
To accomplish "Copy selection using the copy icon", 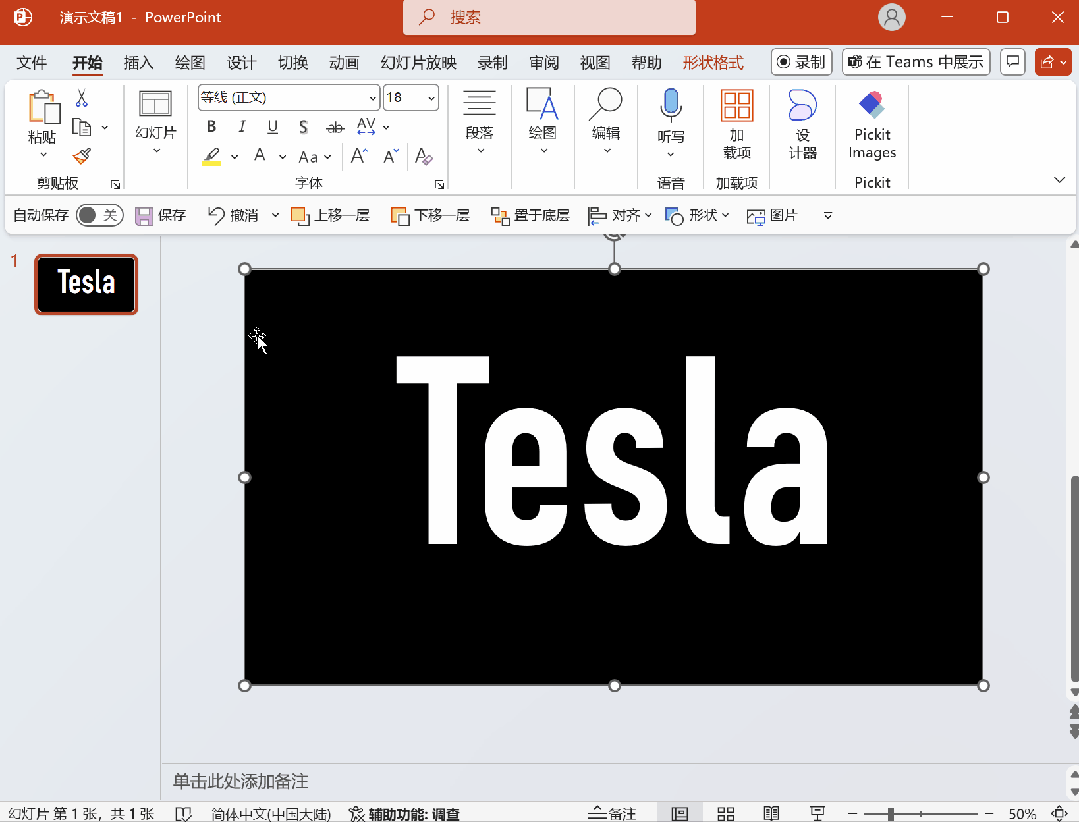I will click(x=82, y=127).
